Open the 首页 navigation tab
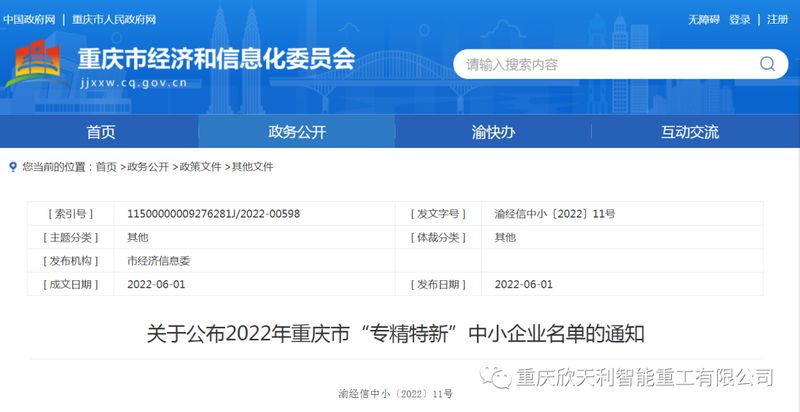Viewport: 800px width, 412px height. (100, 132)
